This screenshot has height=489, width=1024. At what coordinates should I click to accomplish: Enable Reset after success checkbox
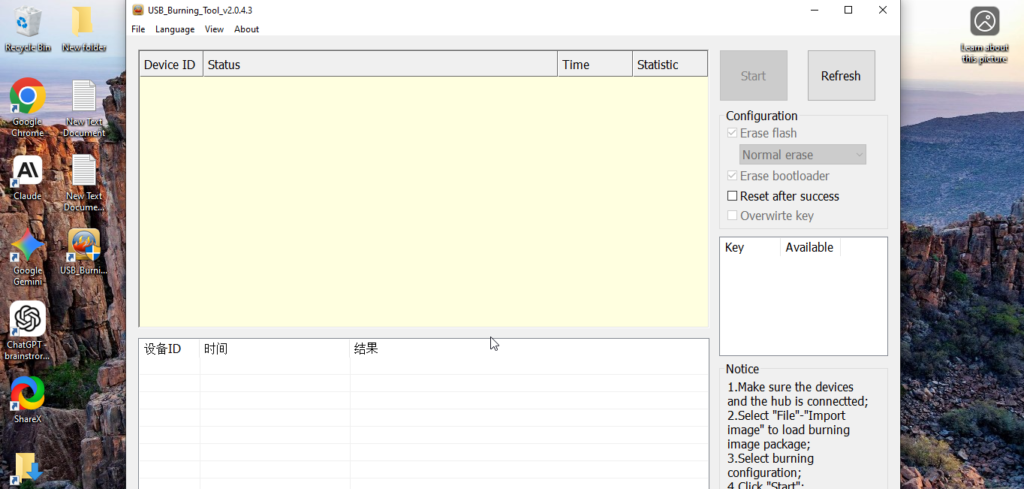pos(732,196)
